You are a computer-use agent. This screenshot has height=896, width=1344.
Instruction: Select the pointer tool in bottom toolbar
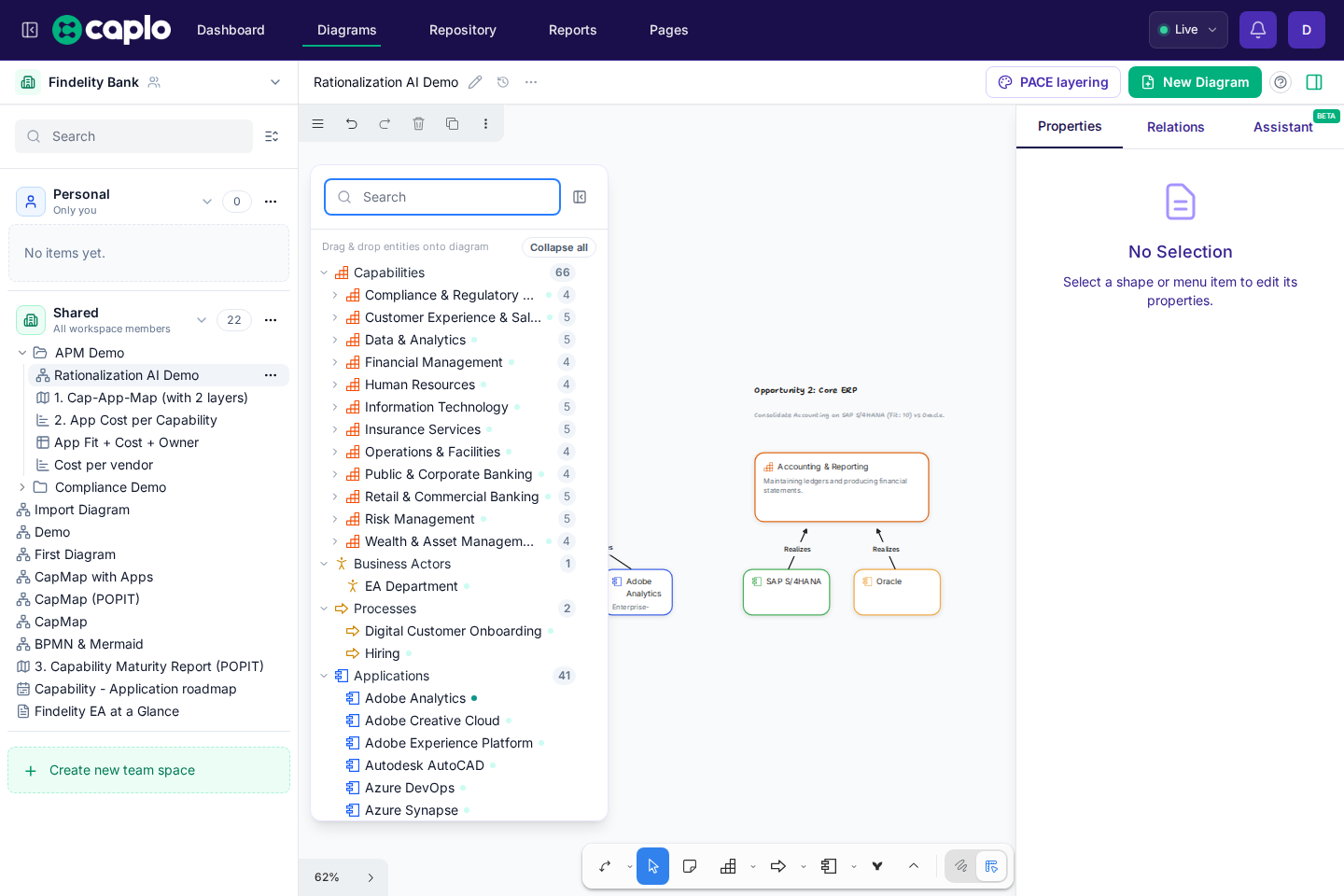652,866
